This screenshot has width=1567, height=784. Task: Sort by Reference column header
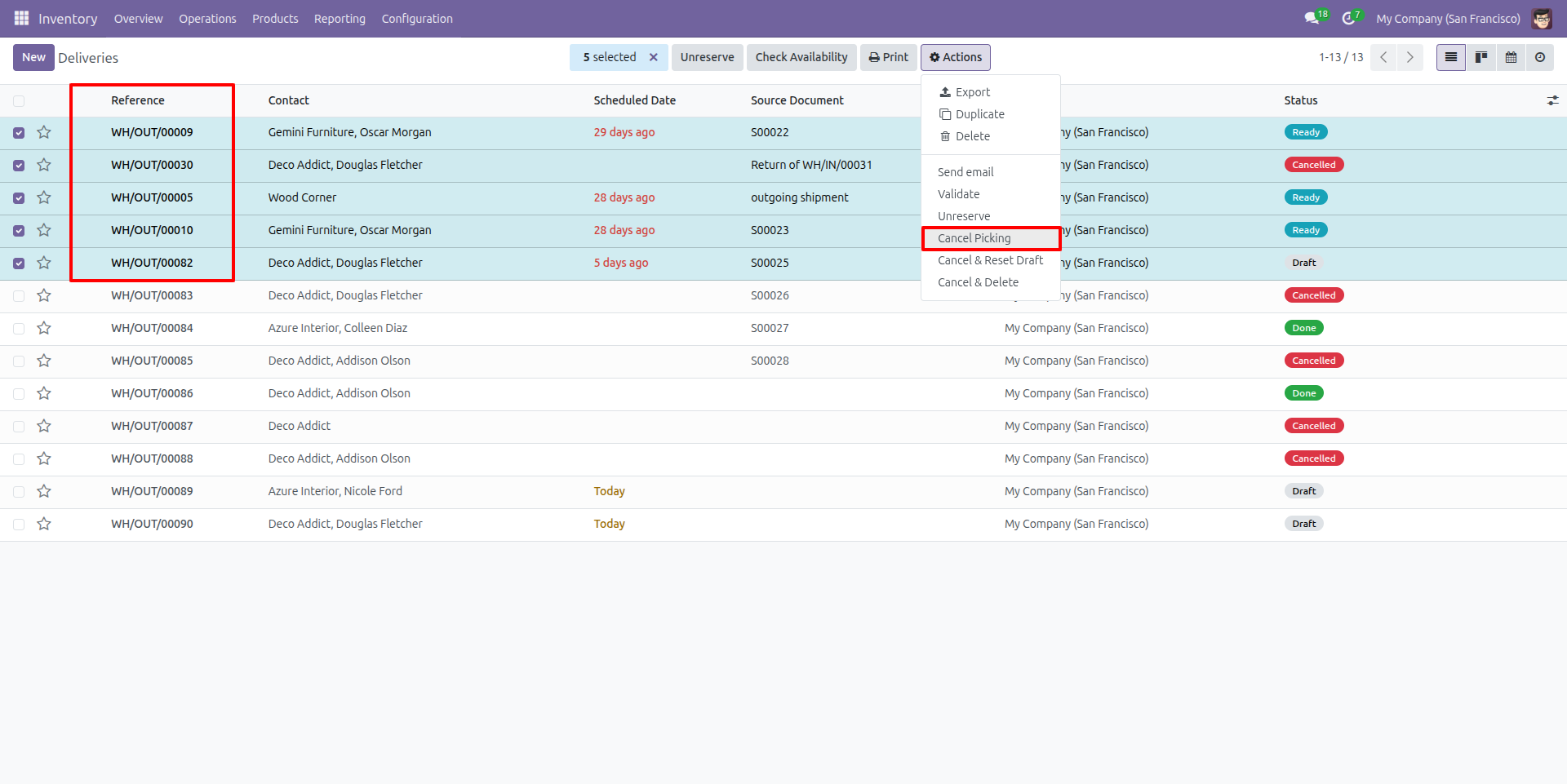tap(138, 100)
